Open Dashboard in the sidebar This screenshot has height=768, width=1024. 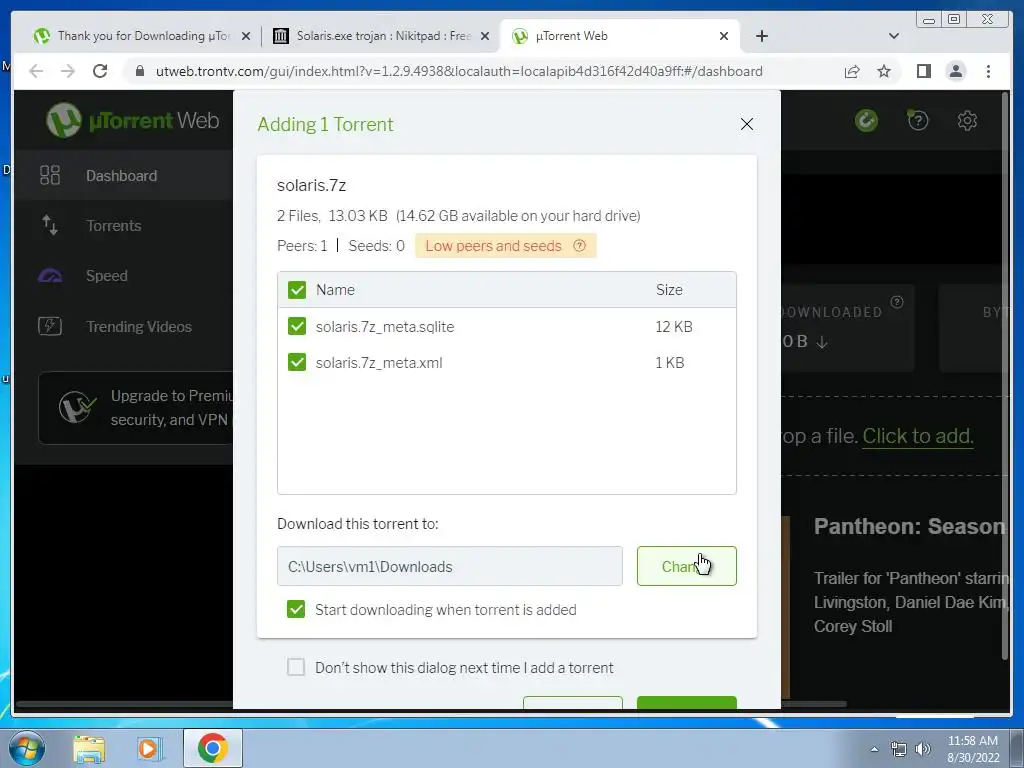tap(124, 176)
